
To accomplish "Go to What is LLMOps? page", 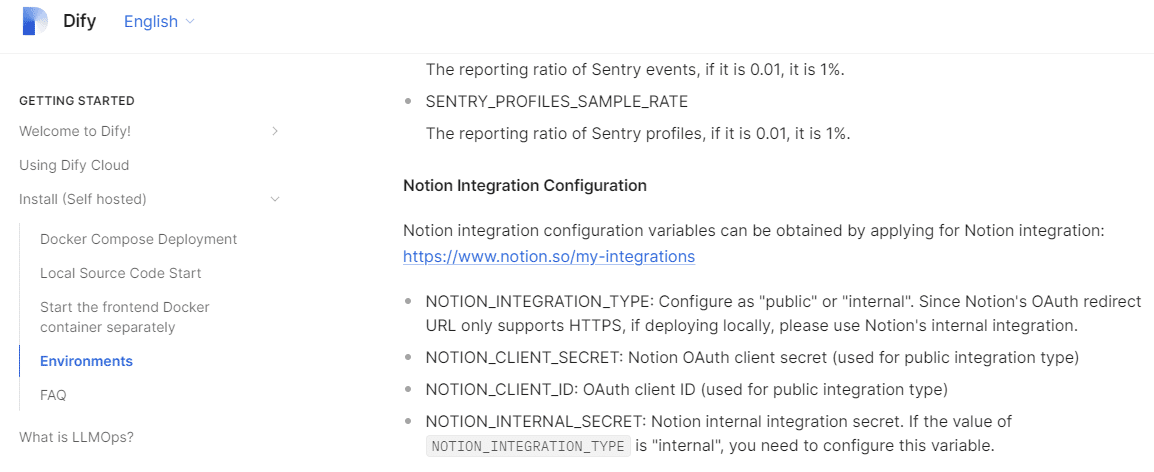I will pos(76,437).
